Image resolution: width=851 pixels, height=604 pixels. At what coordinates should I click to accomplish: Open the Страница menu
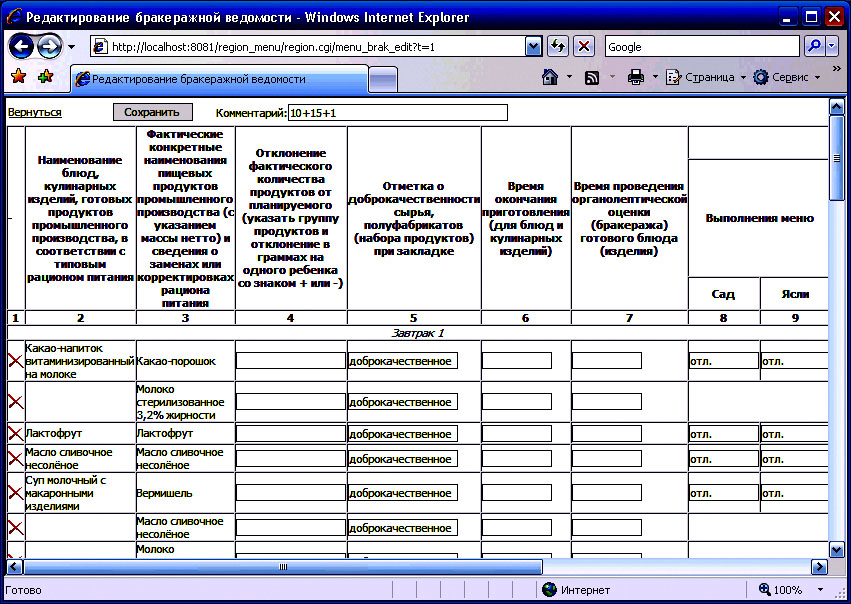coord(706,77)
